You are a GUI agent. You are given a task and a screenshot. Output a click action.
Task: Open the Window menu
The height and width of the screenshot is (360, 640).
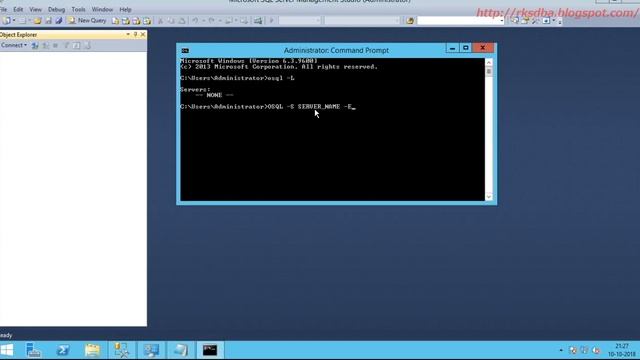point(102,9)
